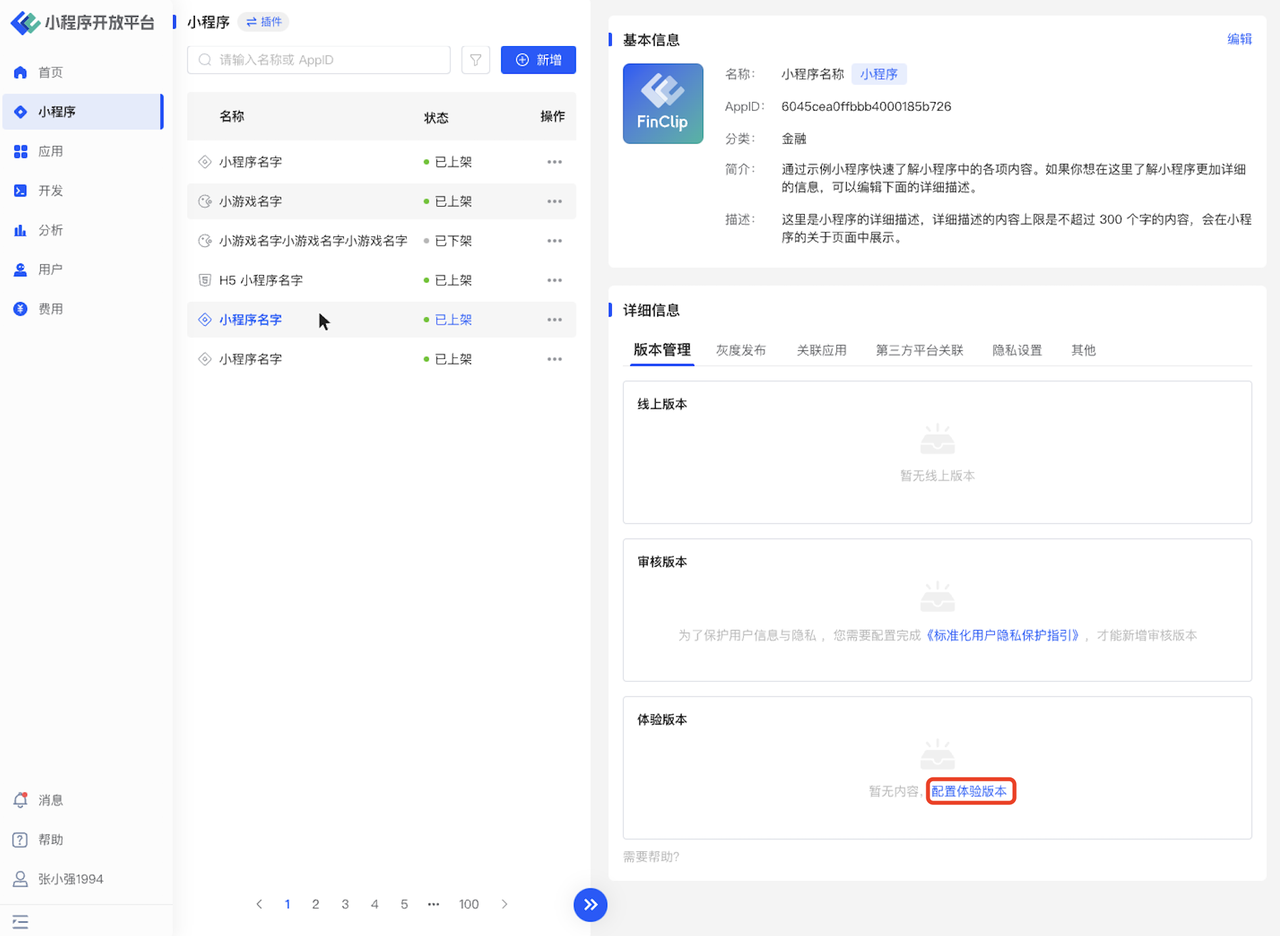Click the 配置体验版本 link
Screen dimensions: 1280x936
pos(970,791)
